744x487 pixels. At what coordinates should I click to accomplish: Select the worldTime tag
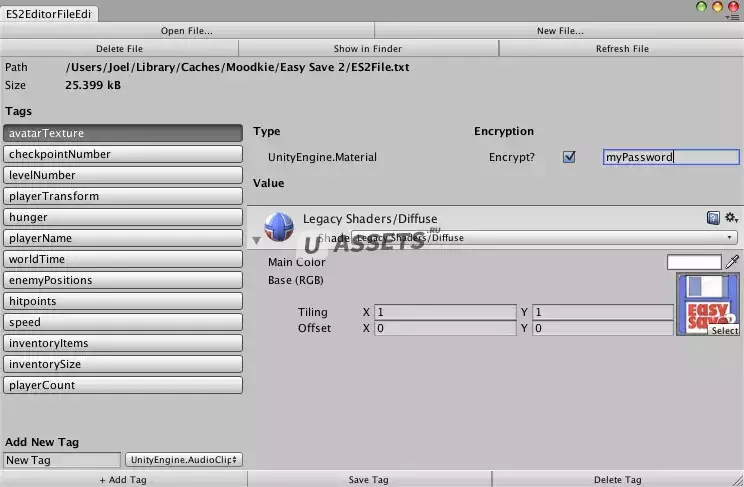point(123,259)
